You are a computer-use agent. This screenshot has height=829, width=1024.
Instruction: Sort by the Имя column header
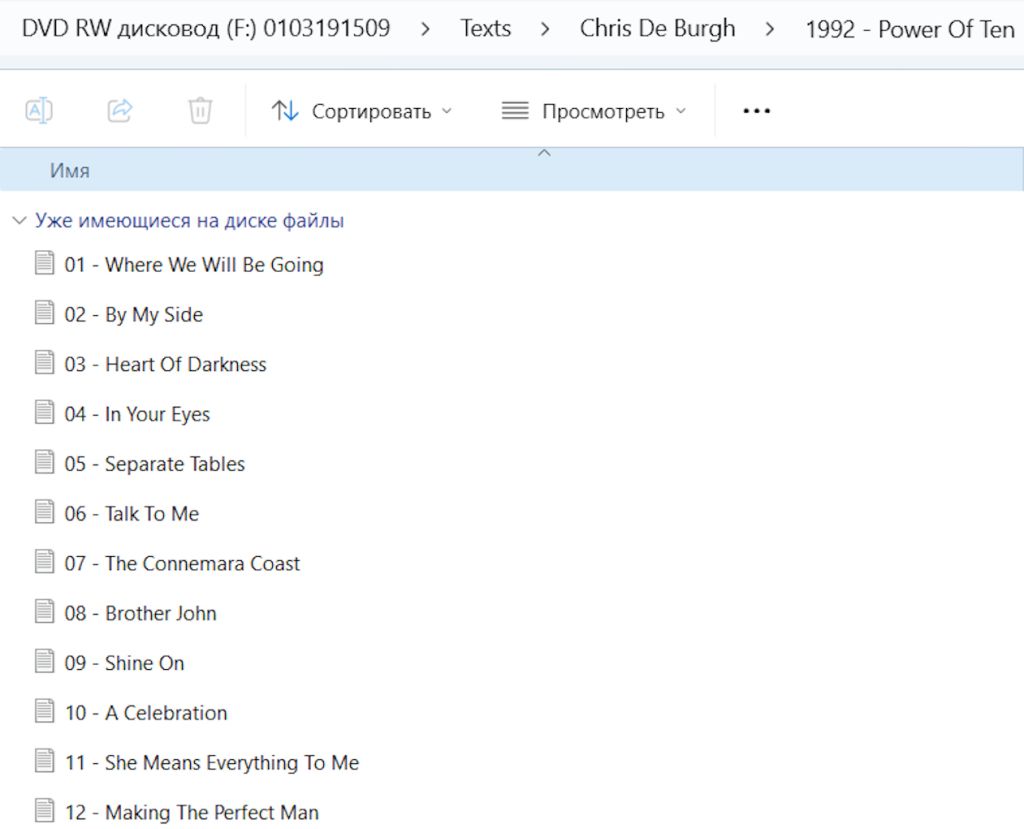point(70,171)
